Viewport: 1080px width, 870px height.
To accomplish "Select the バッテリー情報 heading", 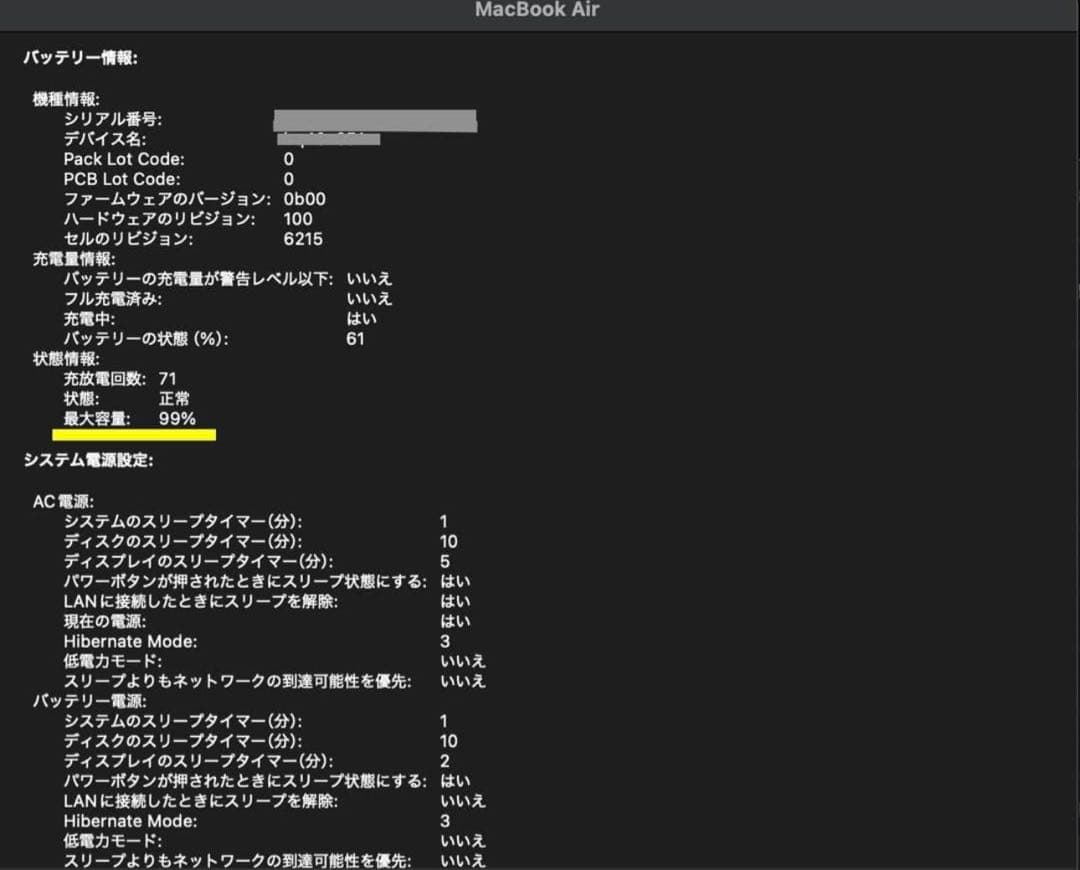I will click(x=80, y=58).
